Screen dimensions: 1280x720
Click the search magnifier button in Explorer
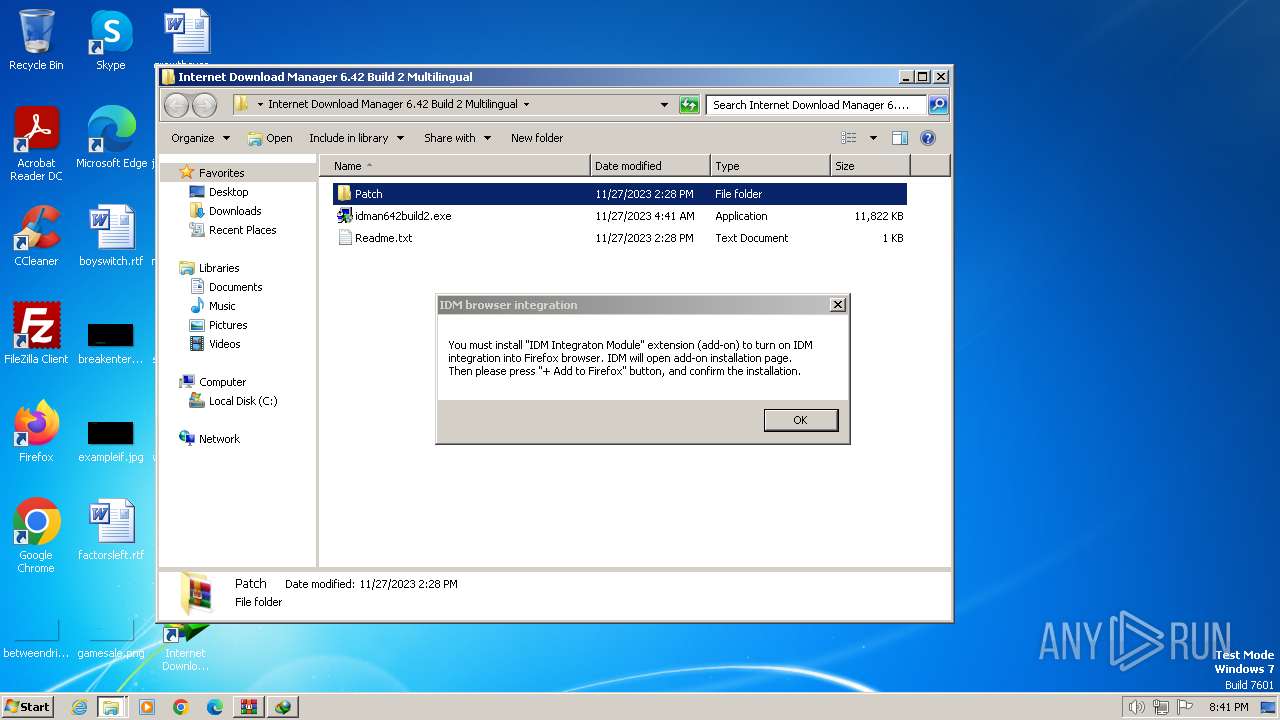coord(937,105)
